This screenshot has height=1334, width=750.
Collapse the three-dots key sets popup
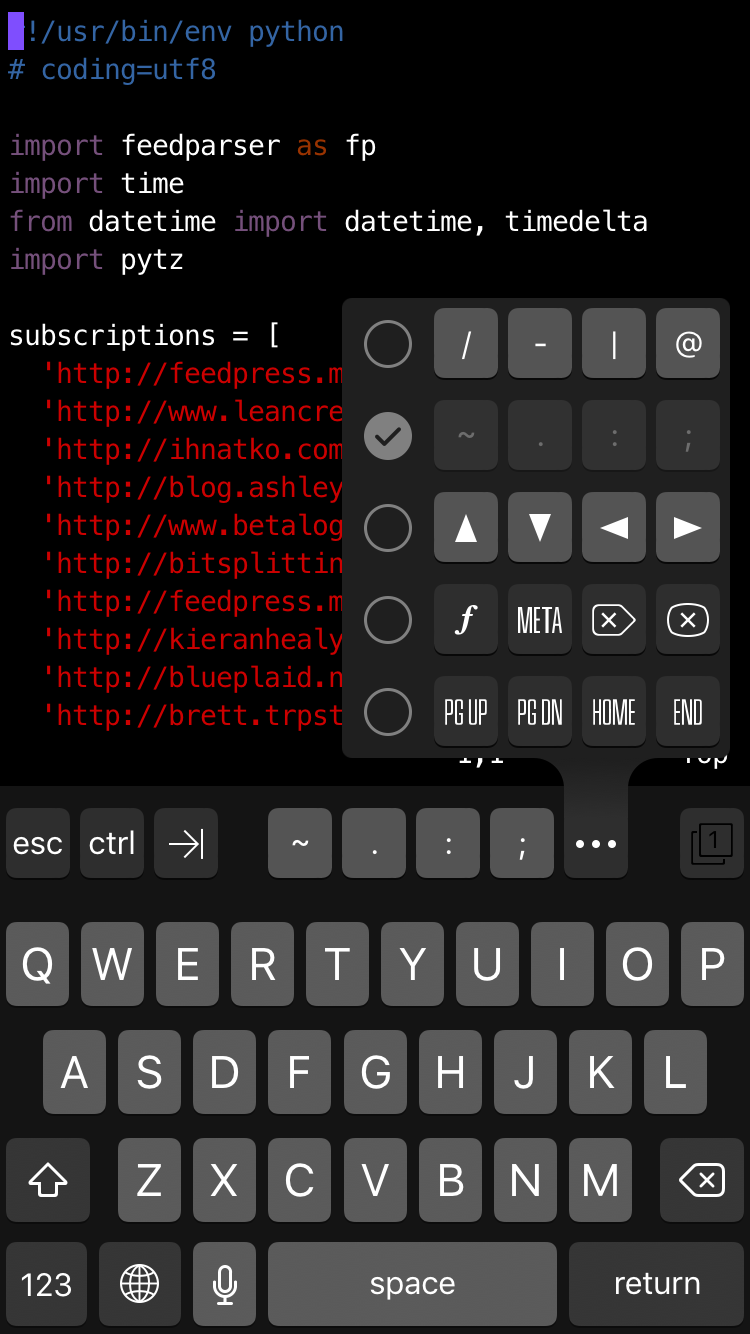[596, 843]
